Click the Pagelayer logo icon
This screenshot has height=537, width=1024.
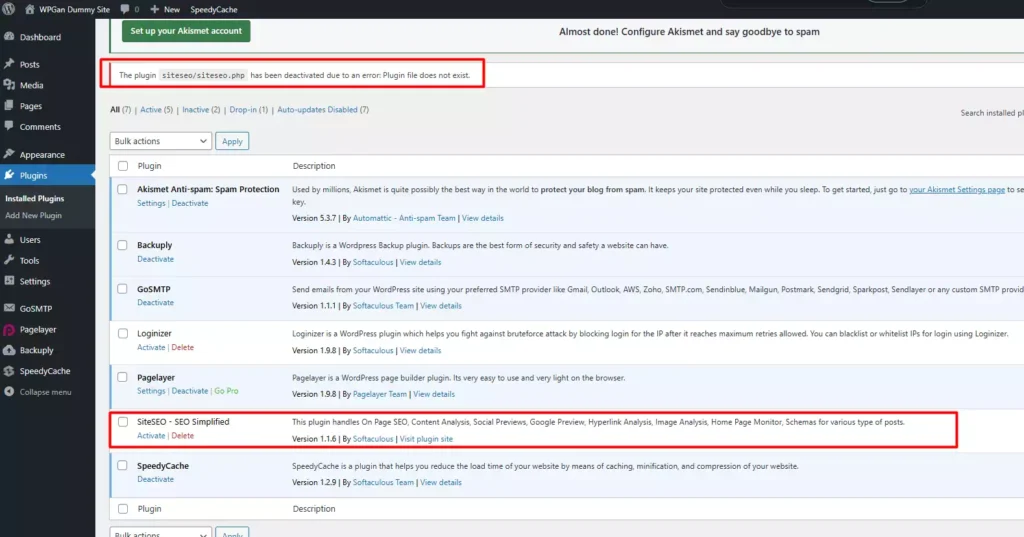click(x=9, y=330)
